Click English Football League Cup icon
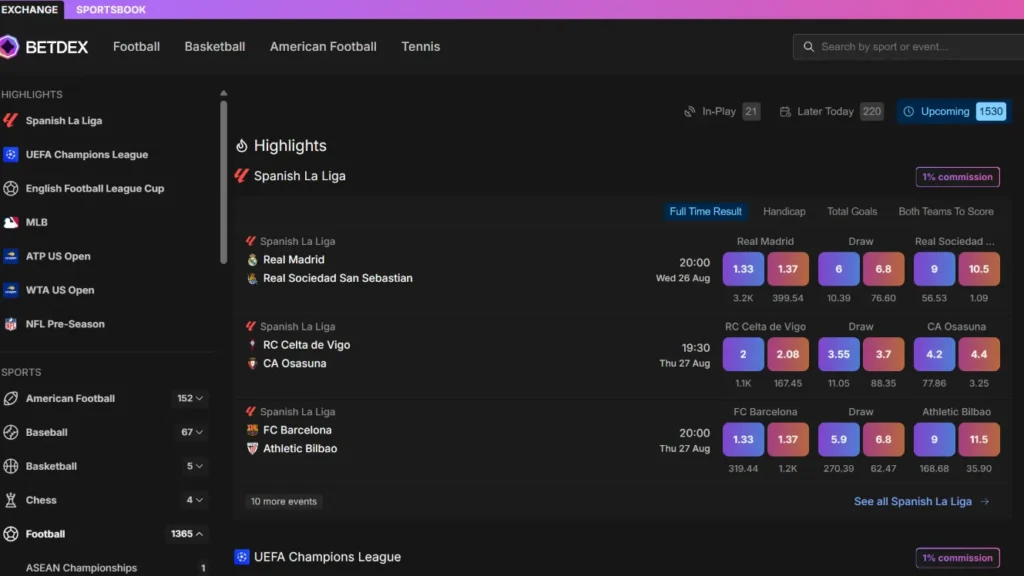1024x576 pixels. coord(10,188)
